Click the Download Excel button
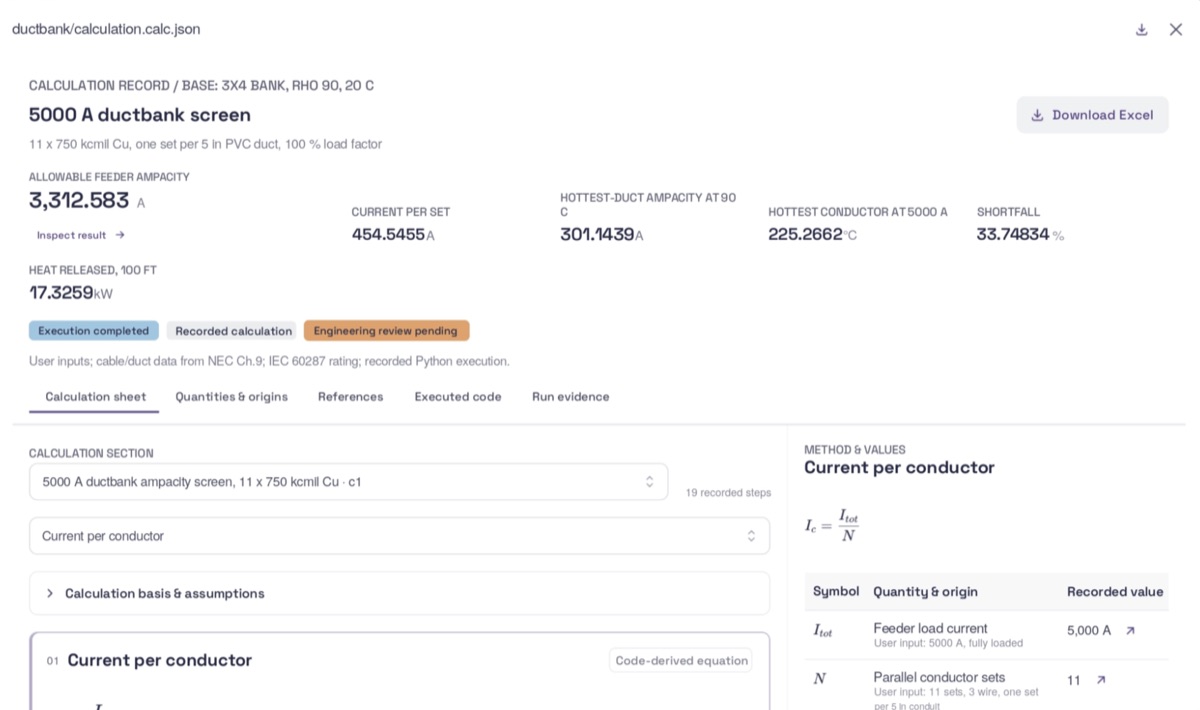The height and width of the screenshot is (710, 1200). point(1092,115)
